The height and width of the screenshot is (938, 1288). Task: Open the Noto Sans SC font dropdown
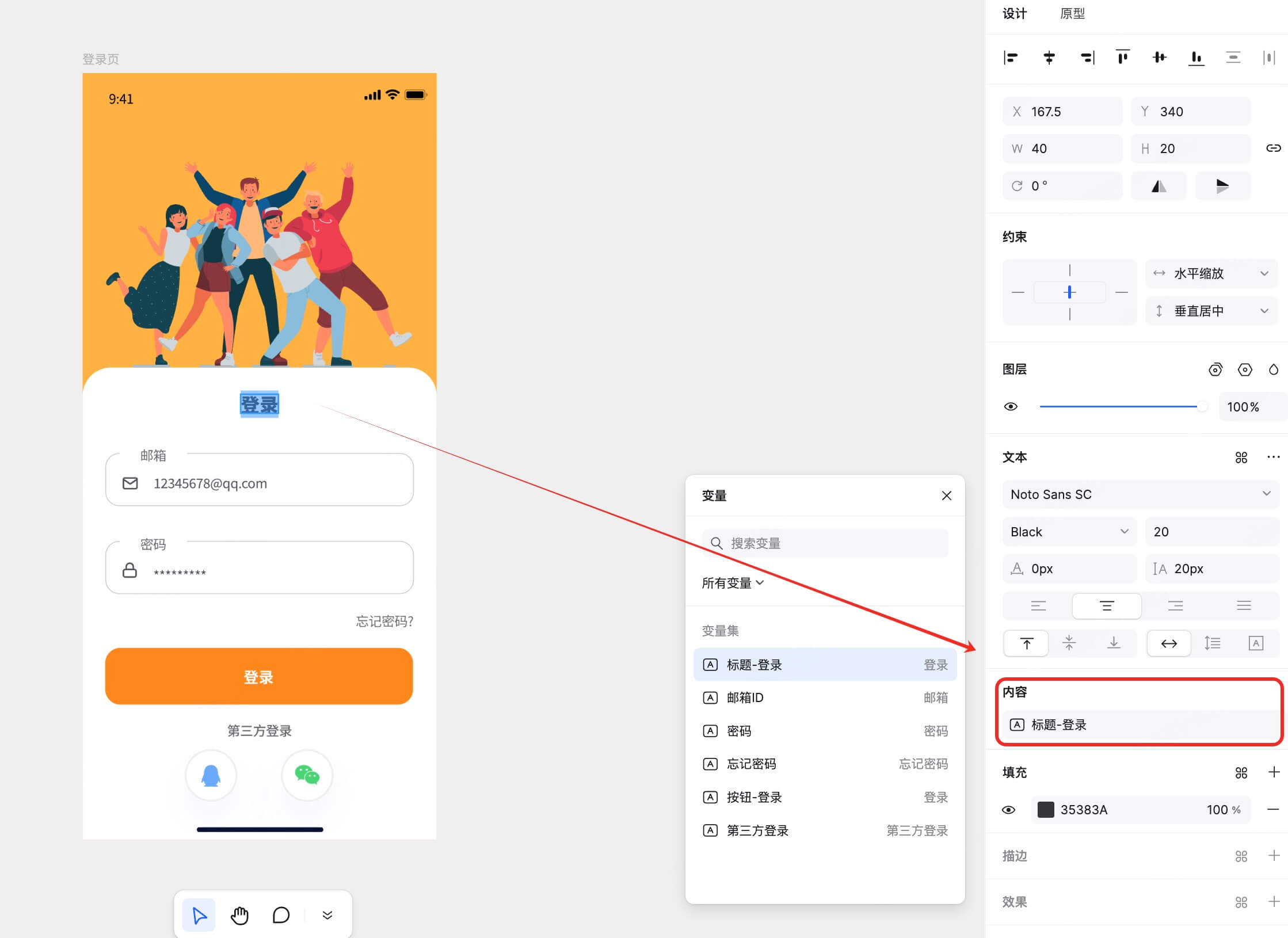click(1140, 494)
